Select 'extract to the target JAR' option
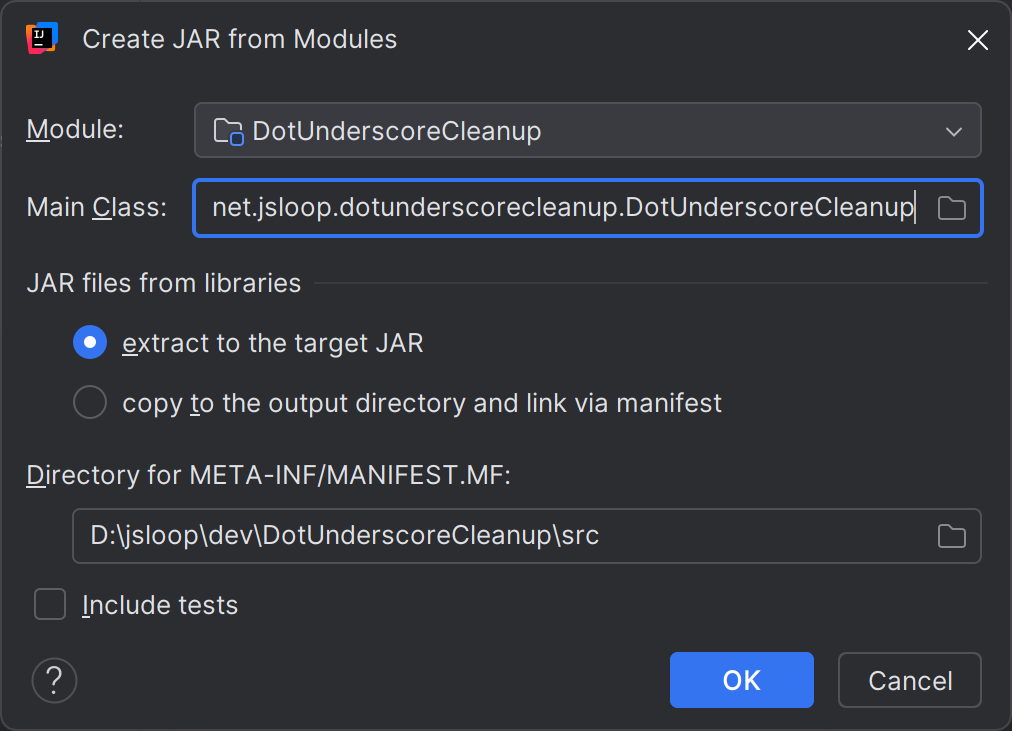Screen dimensions: 1012x731 [89, 342]
